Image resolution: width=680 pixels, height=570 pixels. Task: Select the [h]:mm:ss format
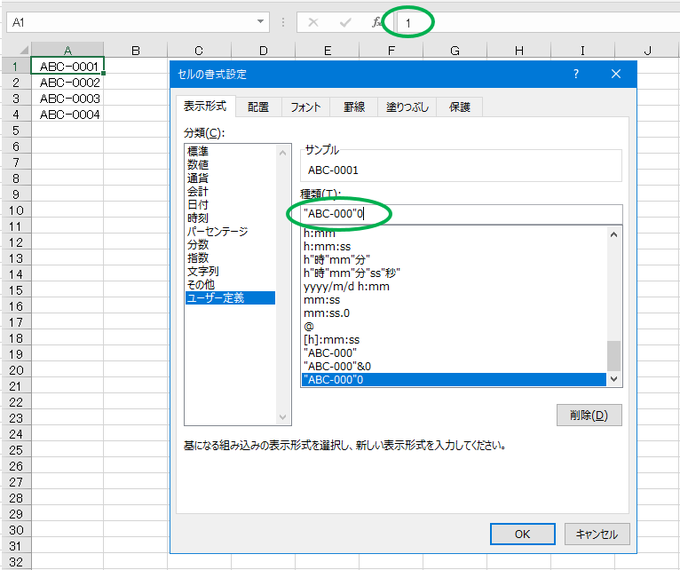(454, 340)
